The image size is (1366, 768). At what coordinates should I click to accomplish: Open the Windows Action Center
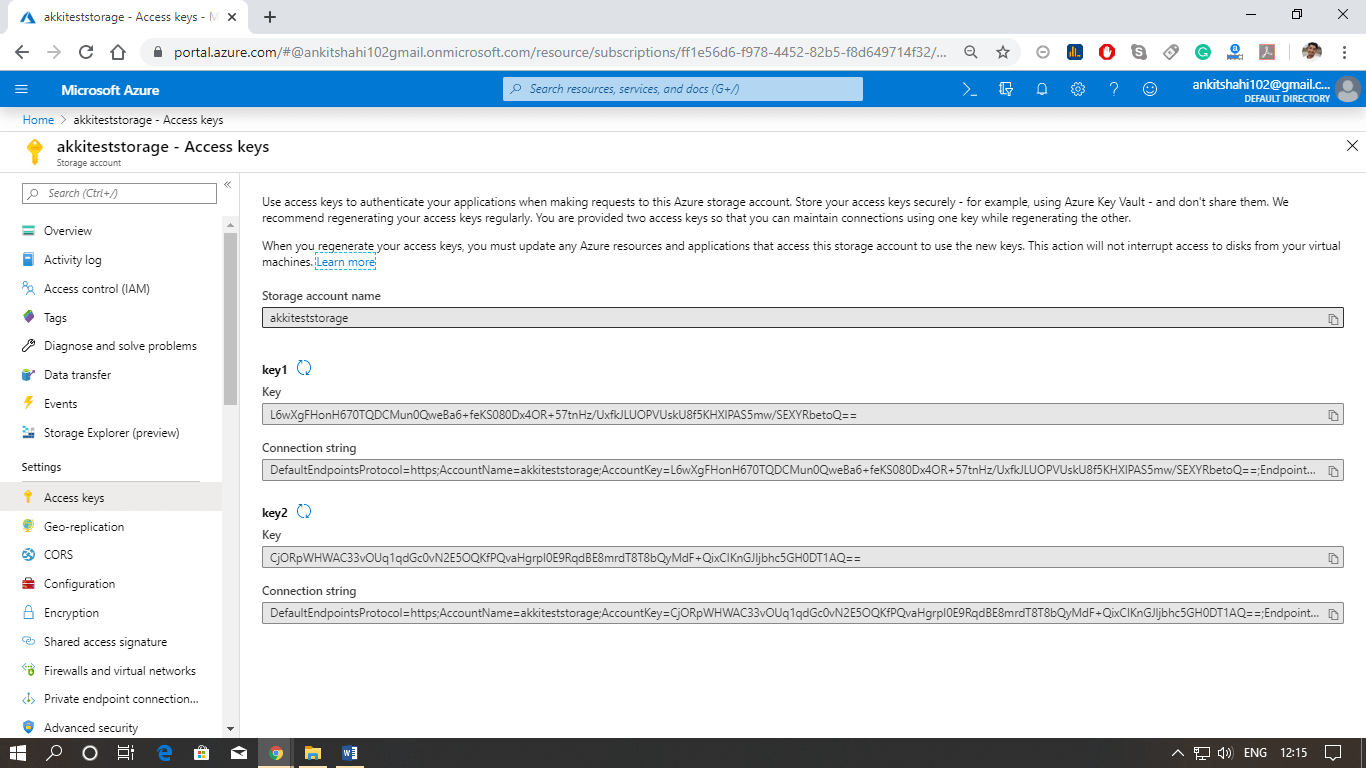pyautogui.click(x=1333, y=753)
